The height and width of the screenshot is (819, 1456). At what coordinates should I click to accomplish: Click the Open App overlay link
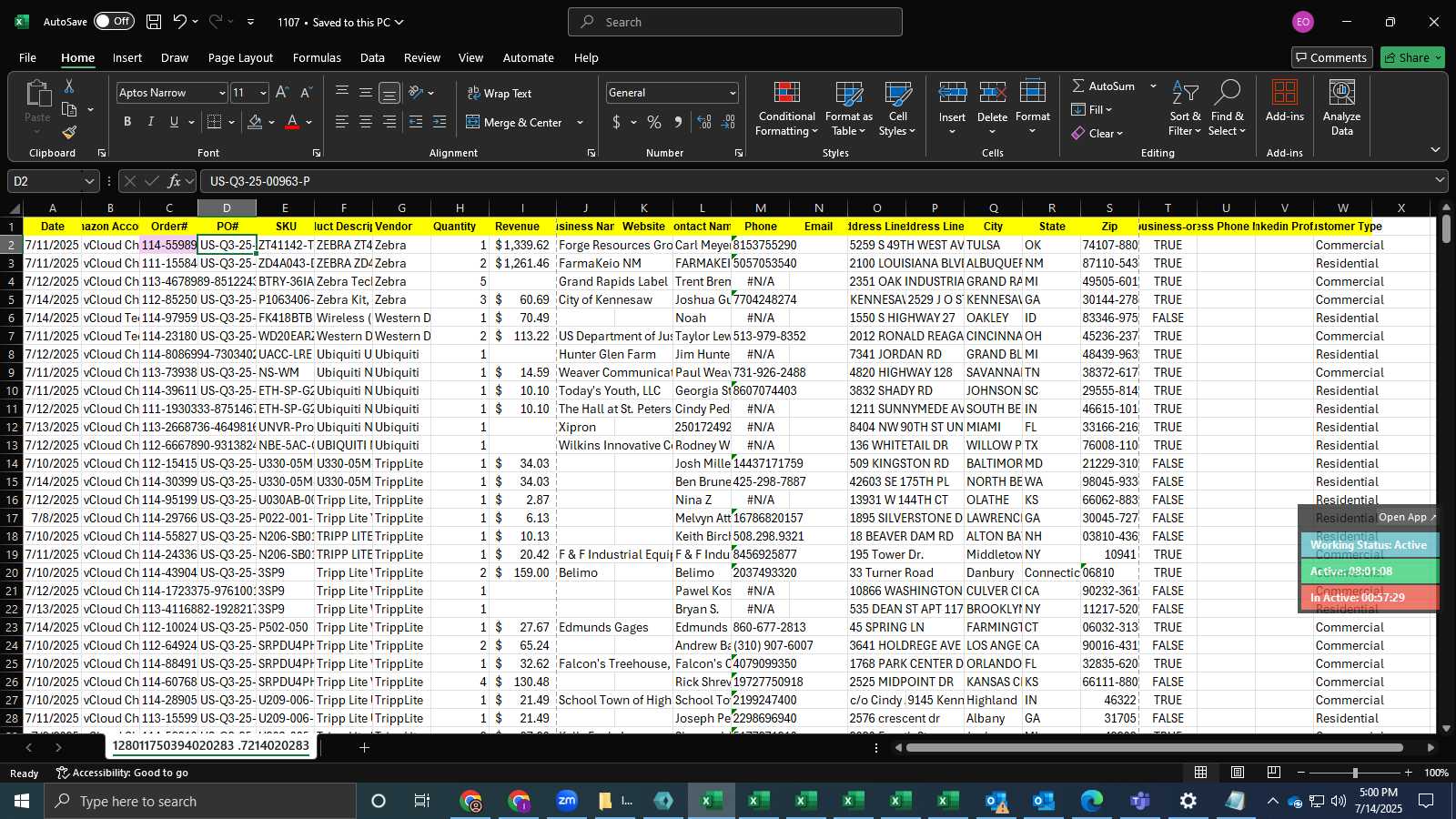[x=1407, y=517]
